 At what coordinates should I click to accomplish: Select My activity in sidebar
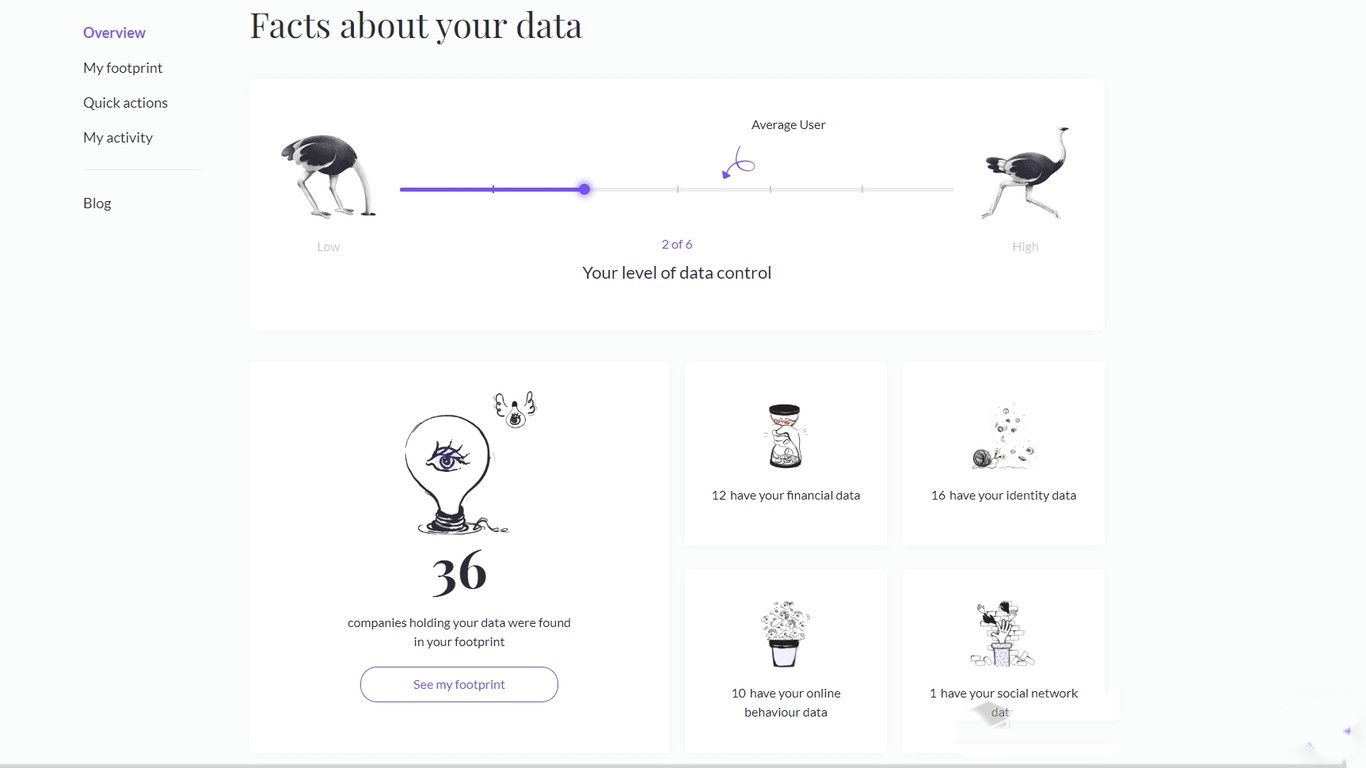tap(118, 138)
